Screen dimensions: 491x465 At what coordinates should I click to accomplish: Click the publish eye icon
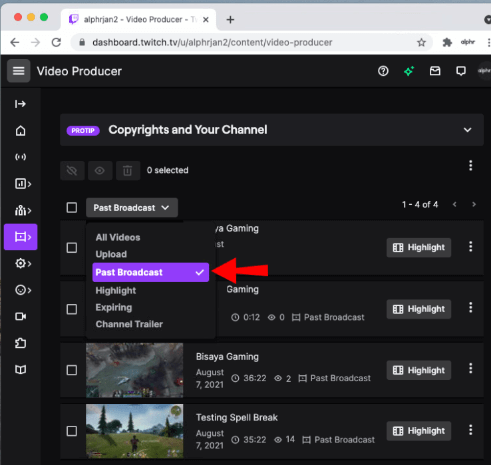[100, 171]
